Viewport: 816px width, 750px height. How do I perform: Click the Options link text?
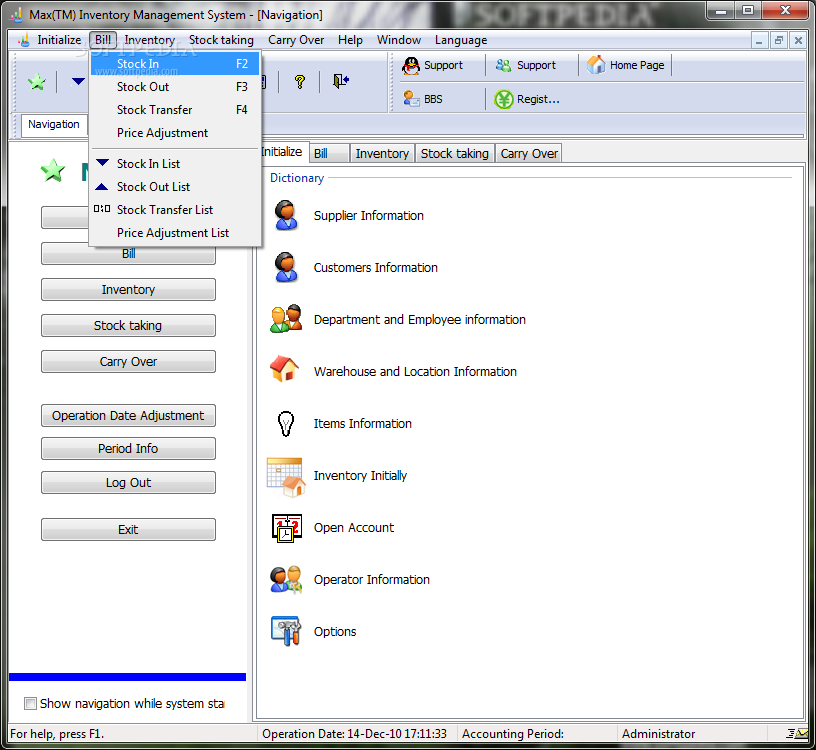(335, 632)
